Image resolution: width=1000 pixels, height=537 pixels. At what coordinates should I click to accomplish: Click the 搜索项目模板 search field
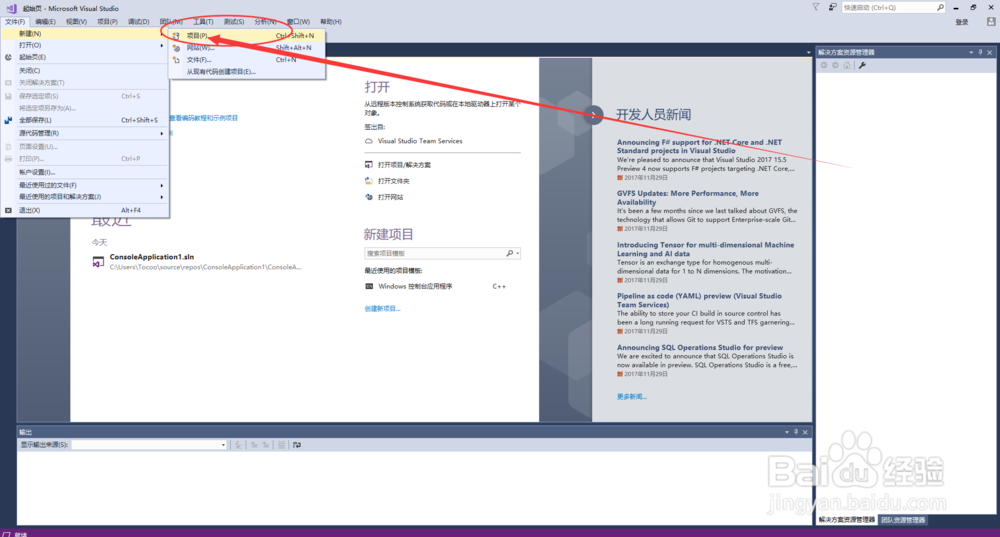click(x=437, y=253)
